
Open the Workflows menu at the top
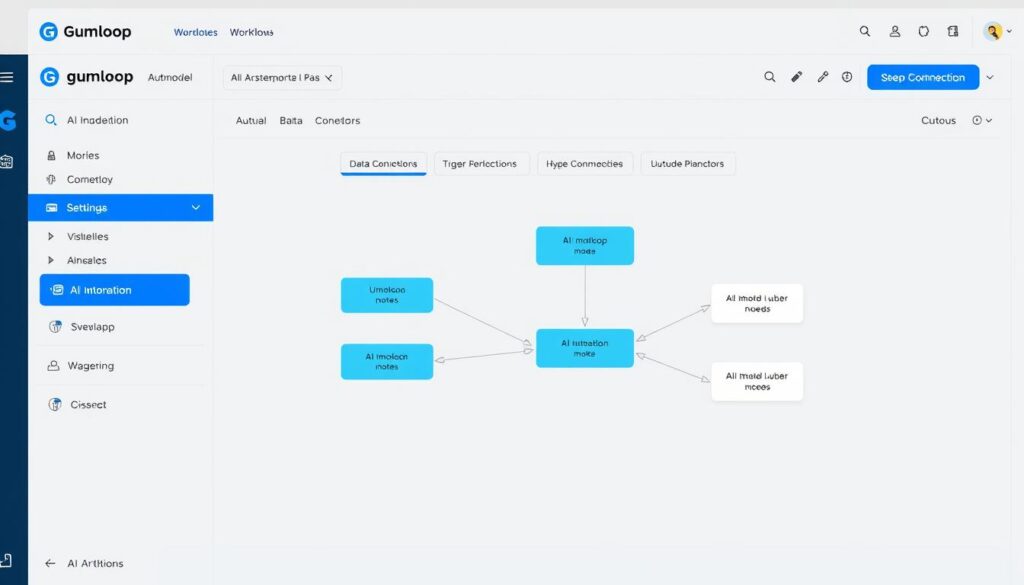tap(251, 31)
